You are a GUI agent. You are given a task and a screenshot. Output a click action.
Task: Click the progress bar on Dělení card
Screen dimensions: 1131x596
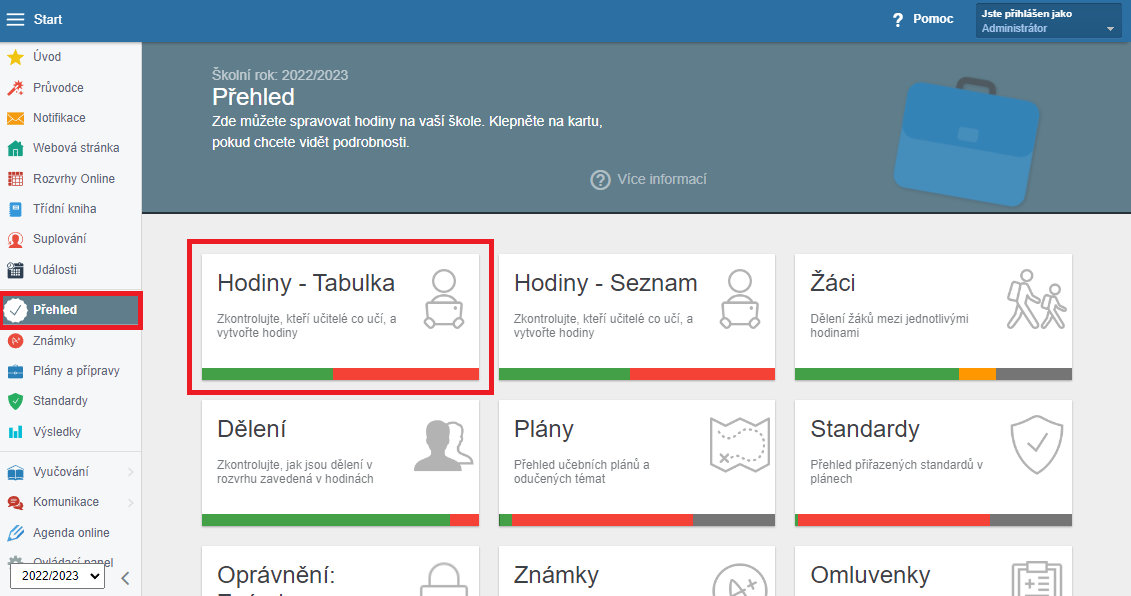click(340, 520)
